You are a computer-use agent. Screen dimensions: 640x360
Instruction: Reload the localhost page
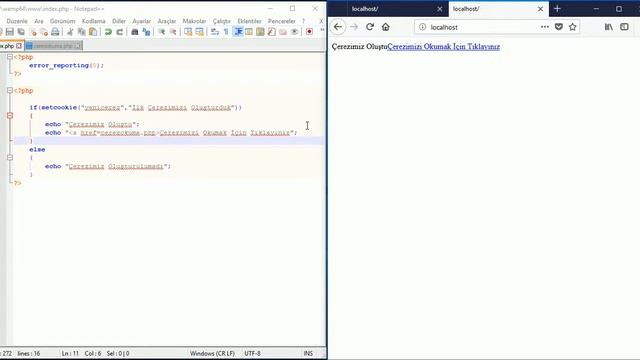pyautogui.click(x=370, y=27)
